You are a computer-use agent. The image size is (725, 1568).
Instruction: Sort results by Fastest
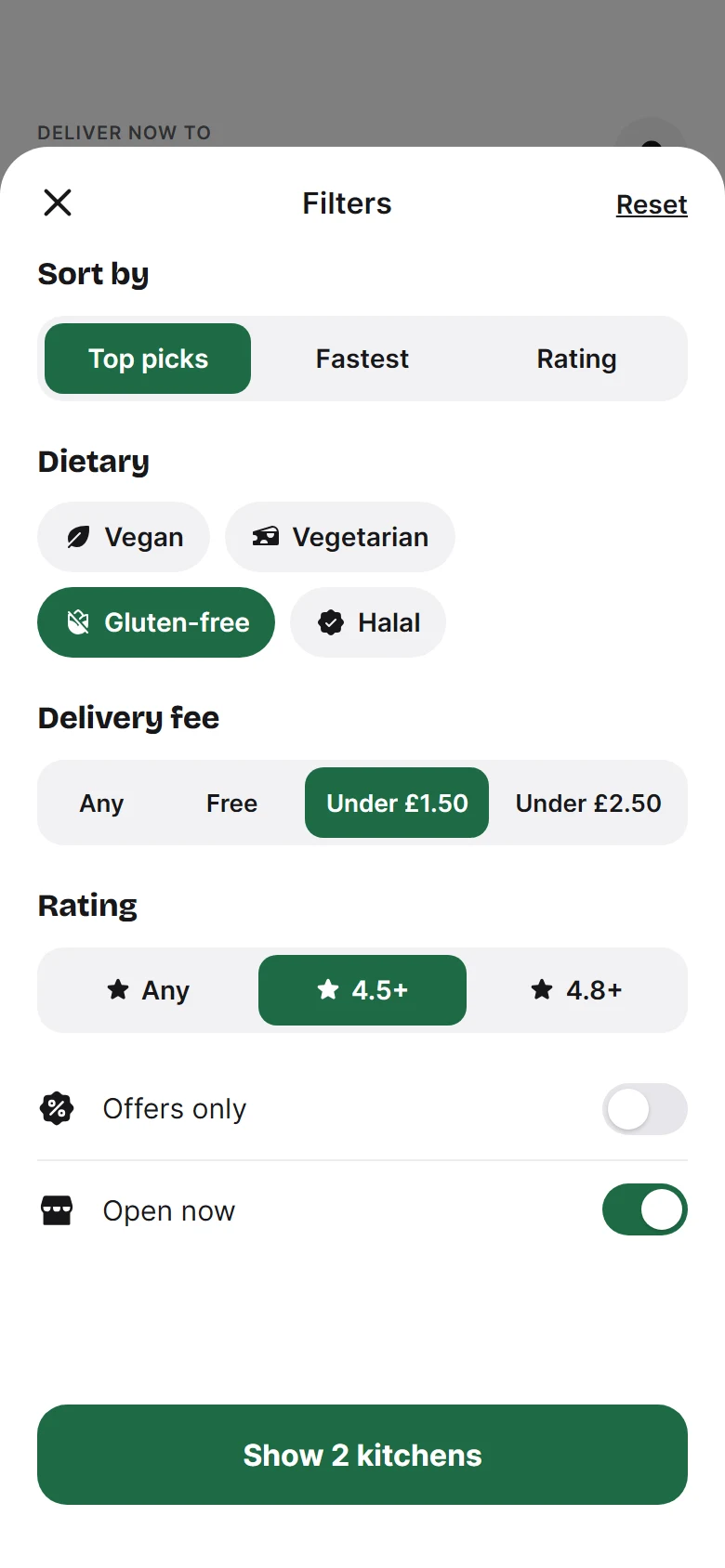[x=362, y=359]
